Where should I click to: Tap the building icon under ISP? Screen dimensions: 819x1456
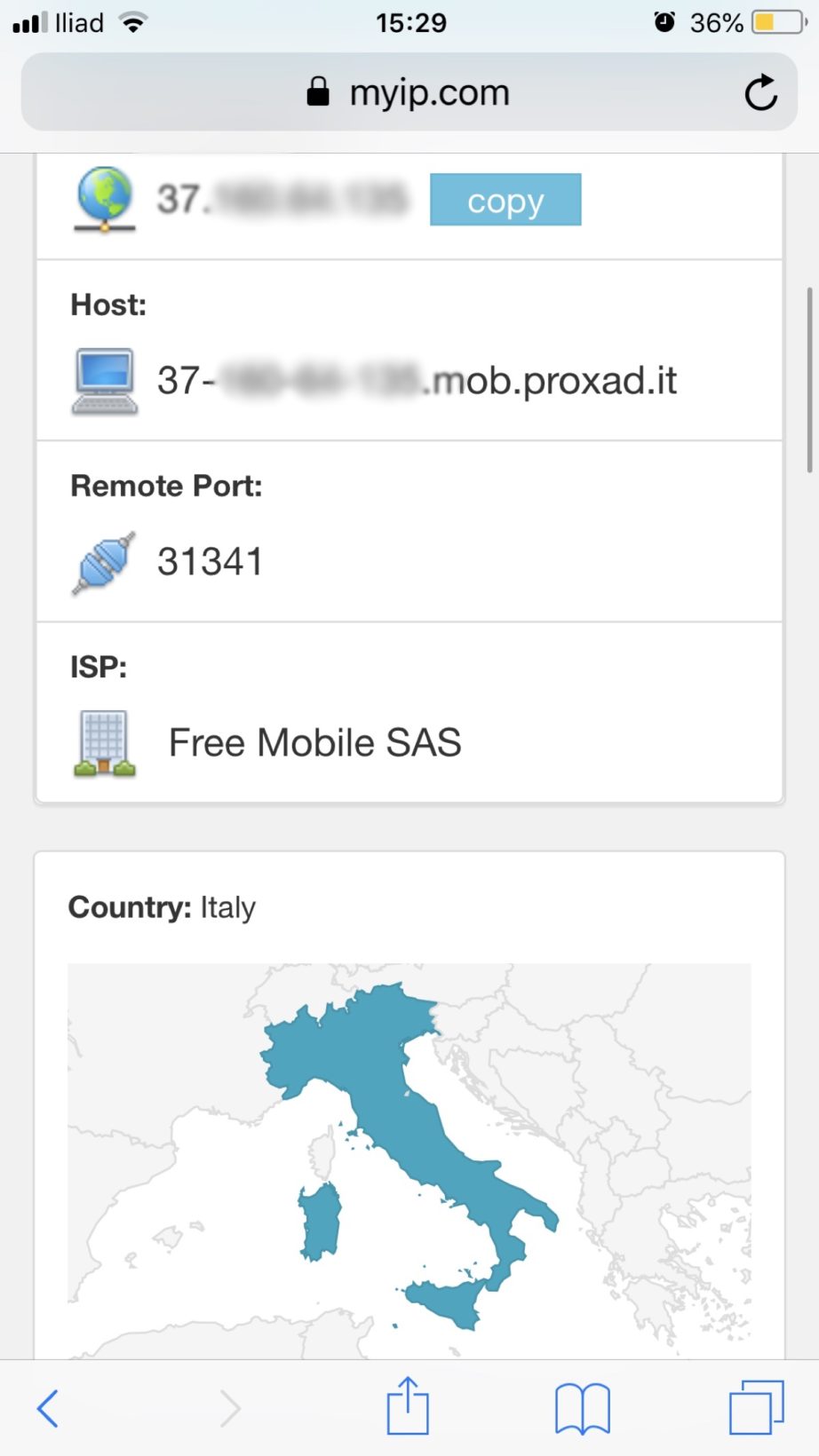[105, 743]
